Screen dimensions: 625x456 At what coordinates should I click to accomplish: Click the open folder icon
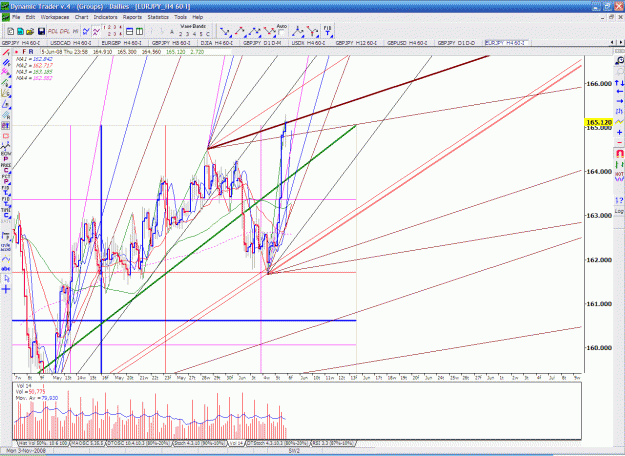tap(30, 31)
